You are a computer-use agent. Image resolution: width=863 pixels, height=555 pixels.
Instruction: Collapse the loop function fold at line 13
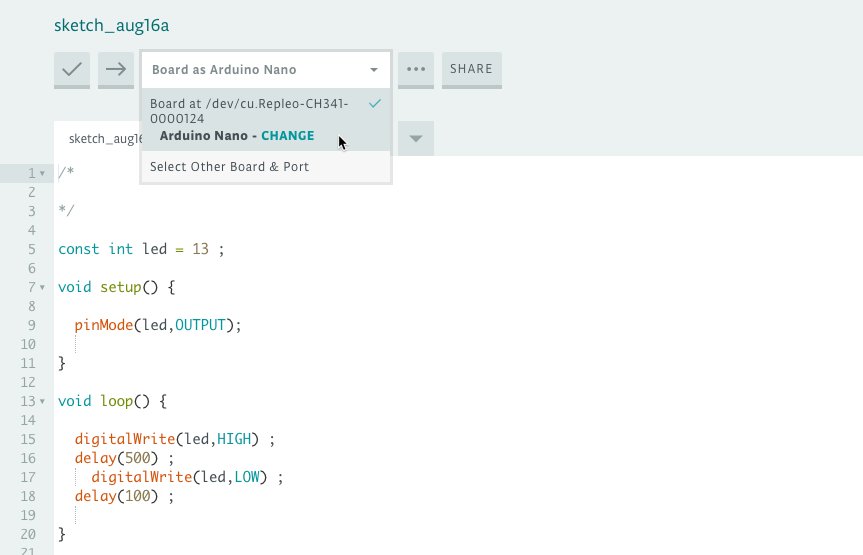click(42, 401)
